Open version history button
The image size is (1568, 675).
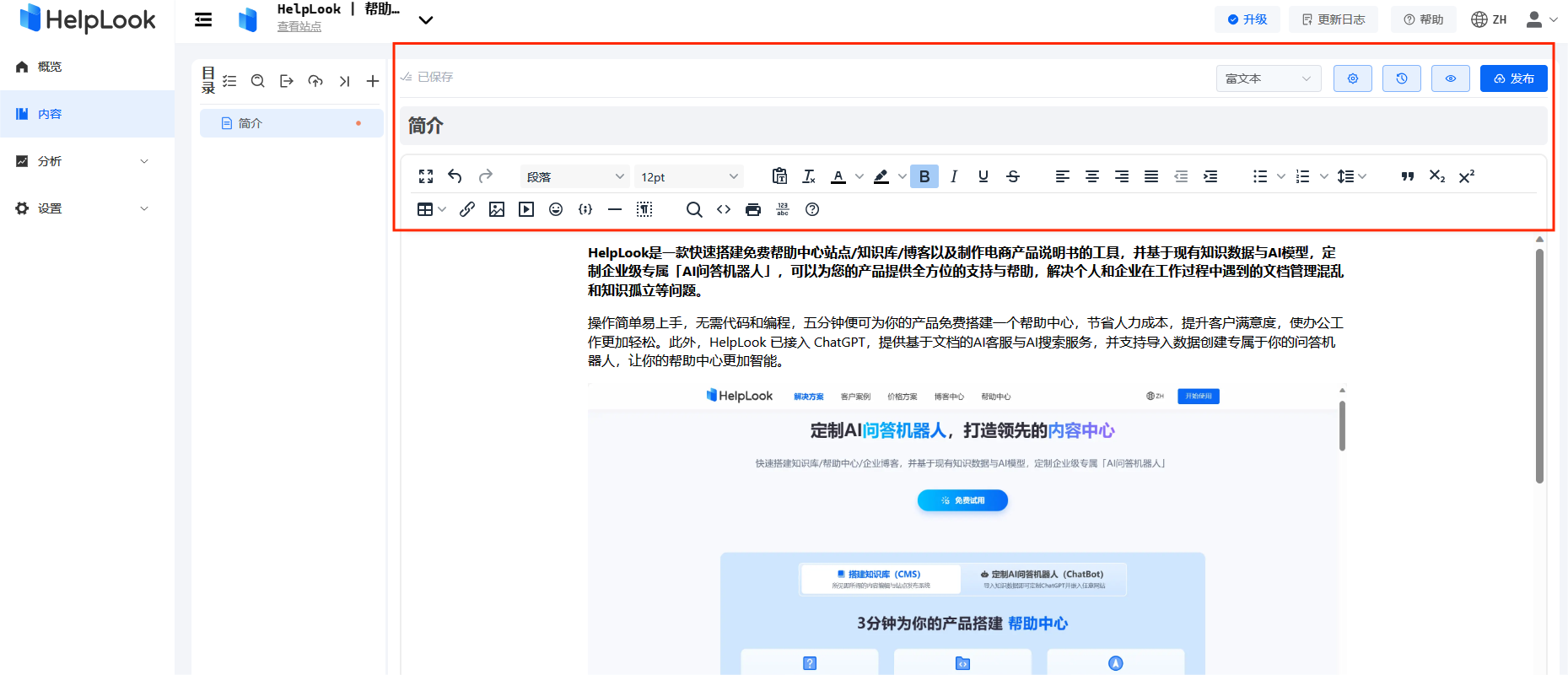(1402, 78)
